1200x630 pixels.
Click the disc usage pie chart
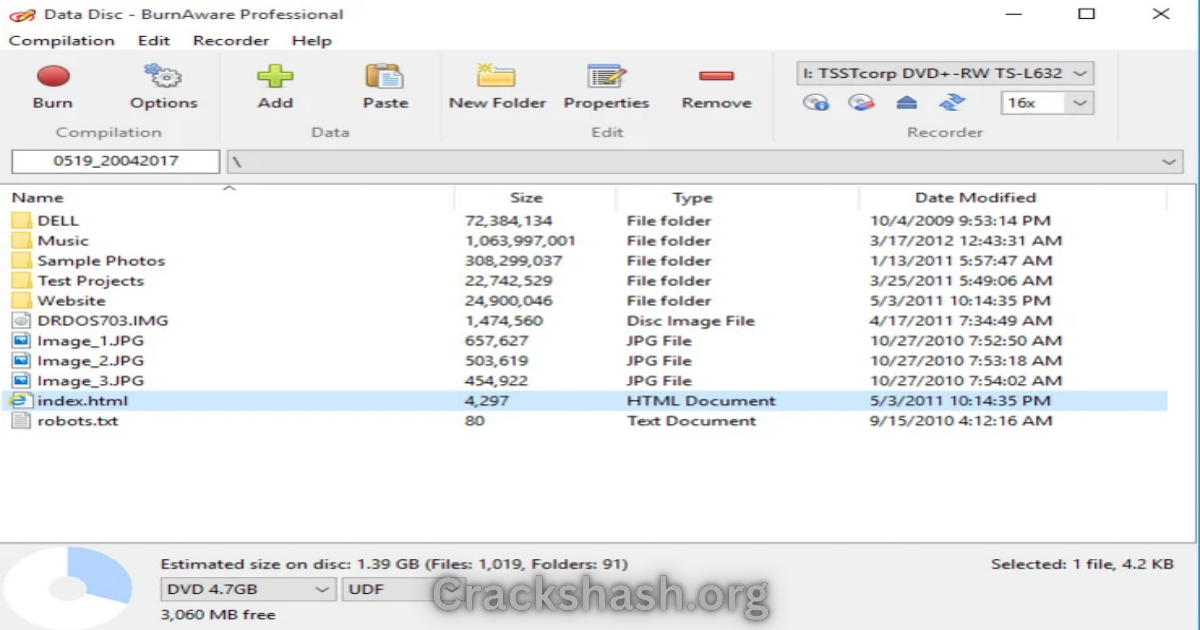point(68,589)
